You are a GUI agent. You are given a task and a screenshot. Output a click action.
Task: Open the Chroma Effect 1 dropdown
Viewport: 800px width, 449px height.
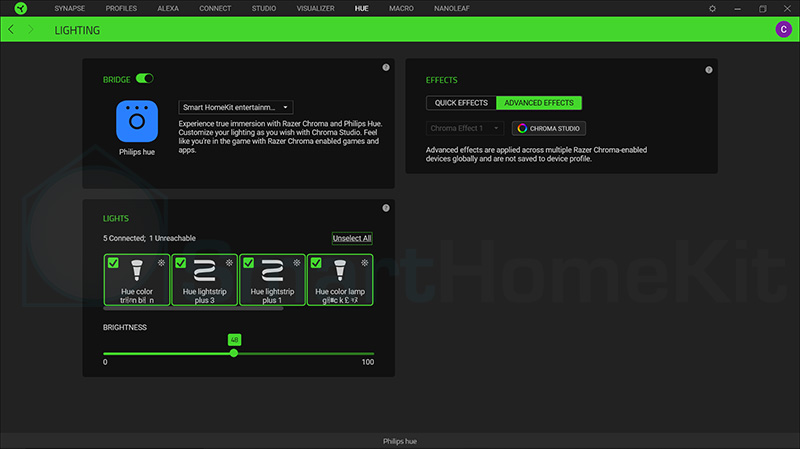(465, 128)
